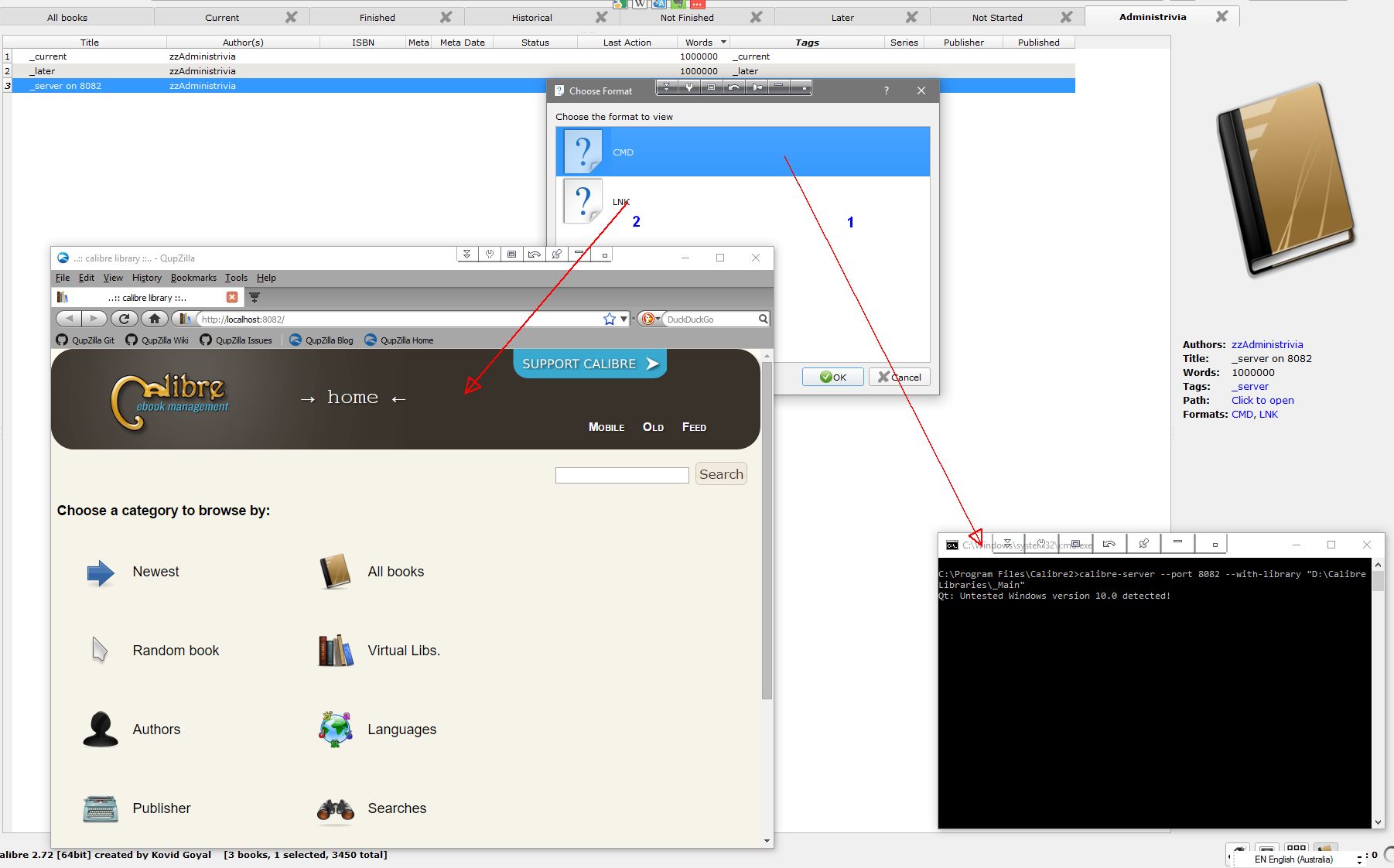This screenshot has width=1394, height=868.
Task: Browse by Languages globe icon
Action: tap(336, 730)
